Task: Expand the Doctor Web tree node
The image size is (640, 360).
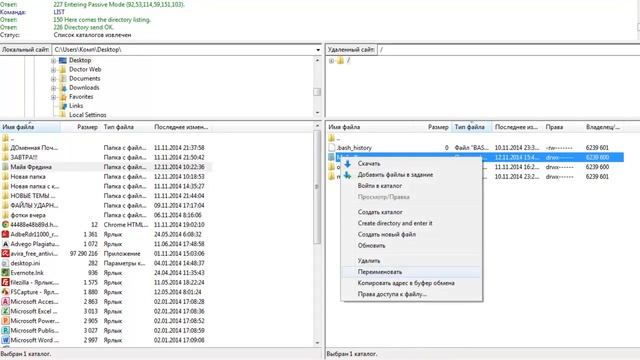Action: coord(53,69)
